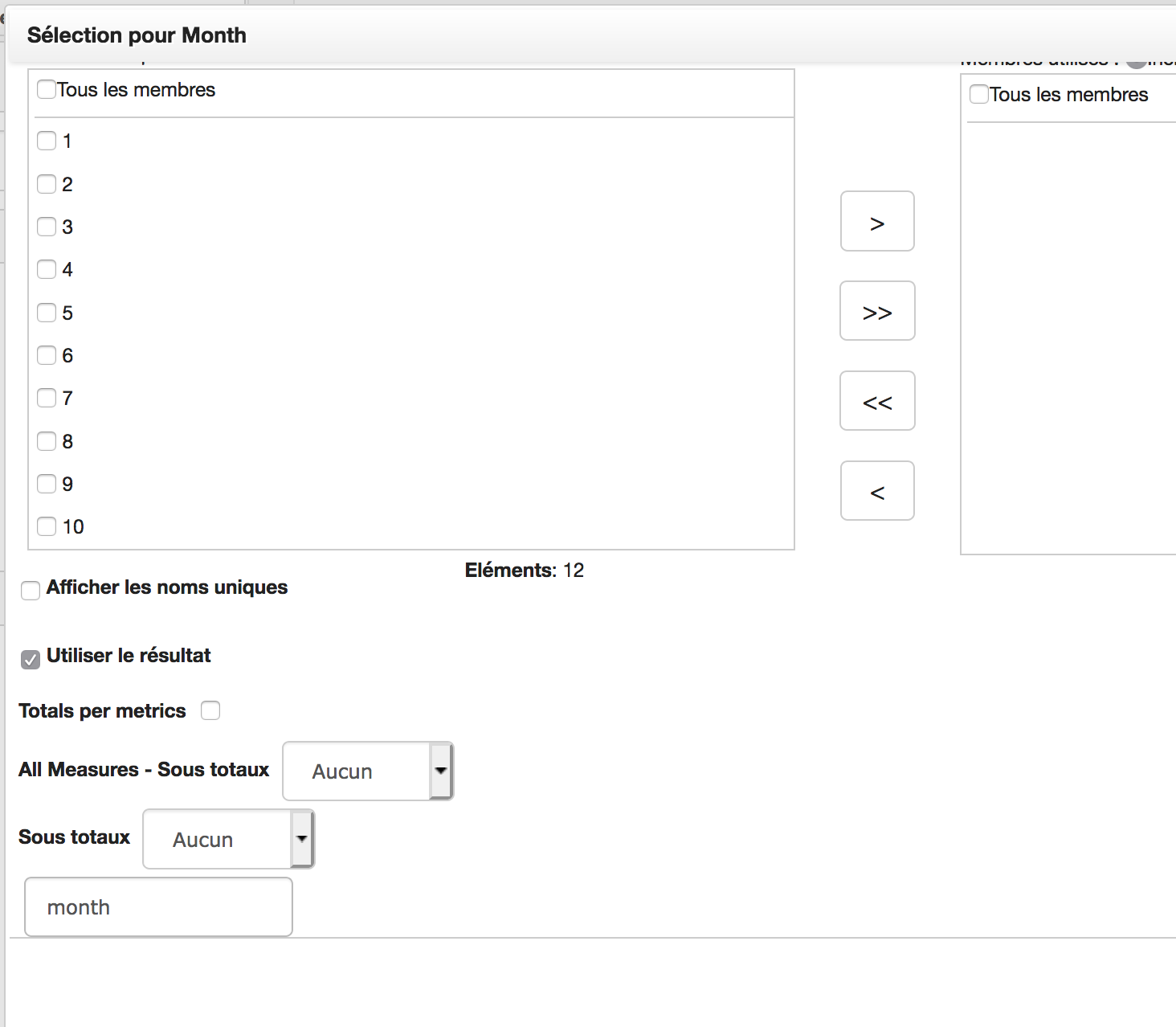This screenshot has height=1027, width=1176.
Task: Enable 'Totals per metrics'
Action: (x=210, y=710)
